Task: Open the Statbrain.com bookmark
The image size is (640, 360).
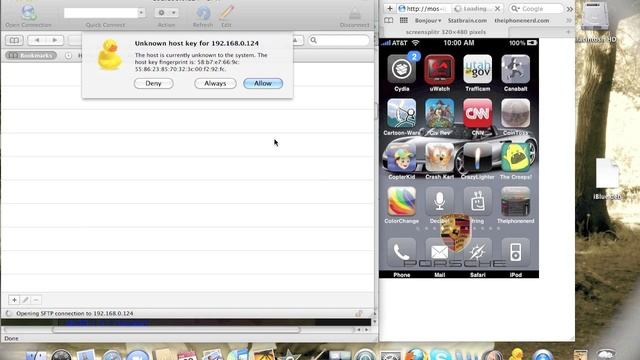Action: pyautogui.click(x=467, y=20)
